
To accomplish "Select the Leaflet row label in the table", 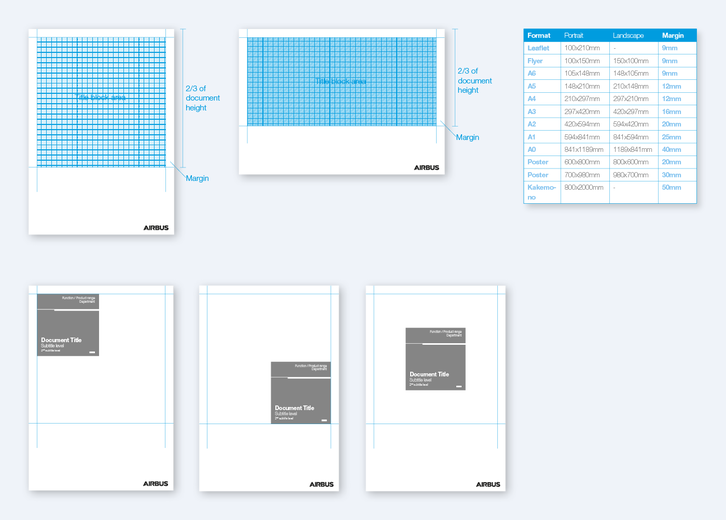I will click(538, 48).
